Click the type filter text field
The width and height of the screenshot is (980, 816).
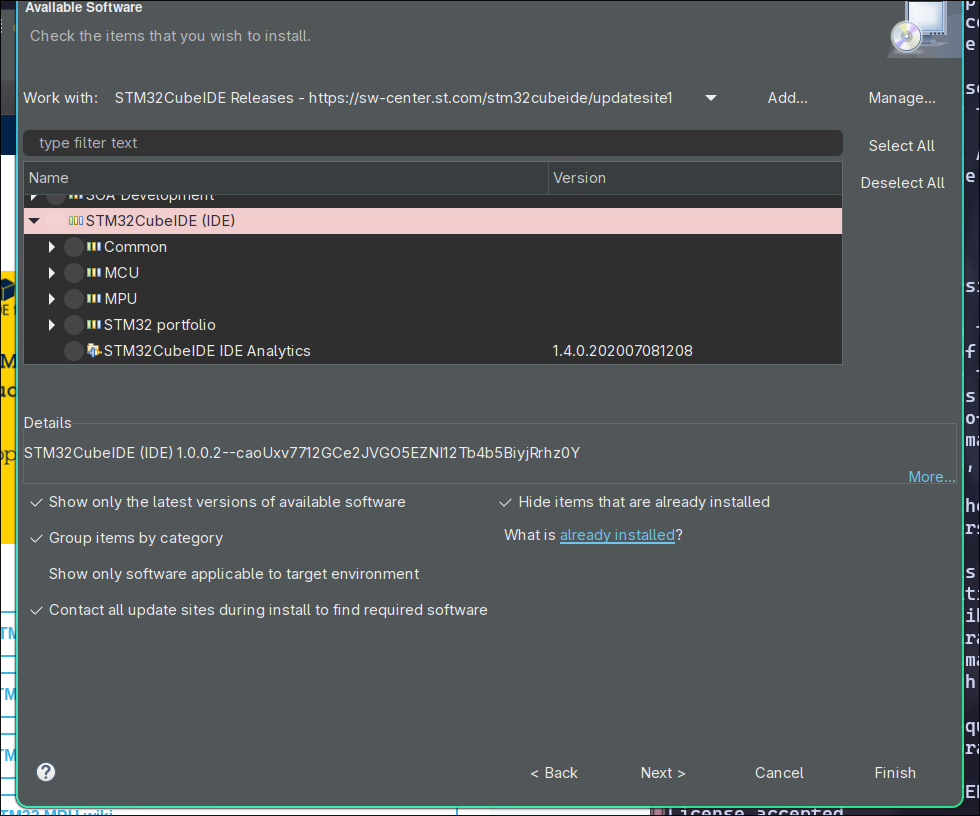(x=430, y=143)
